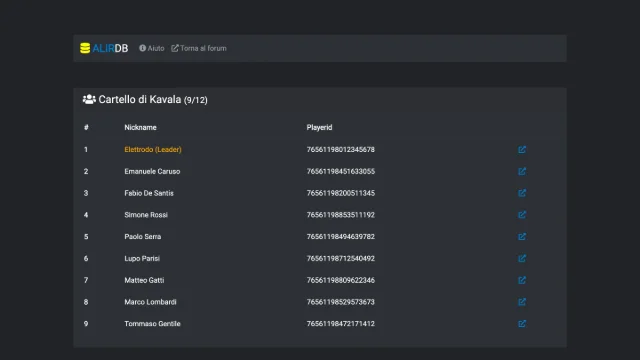Open external link icon for Paolo Serra
The width and height of the screenshot is (640, 360).
(522, 237)
